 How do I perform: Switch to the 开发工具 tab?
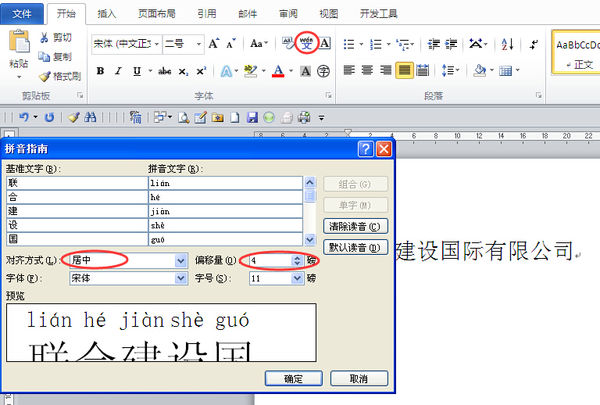[x=378, y=14]
